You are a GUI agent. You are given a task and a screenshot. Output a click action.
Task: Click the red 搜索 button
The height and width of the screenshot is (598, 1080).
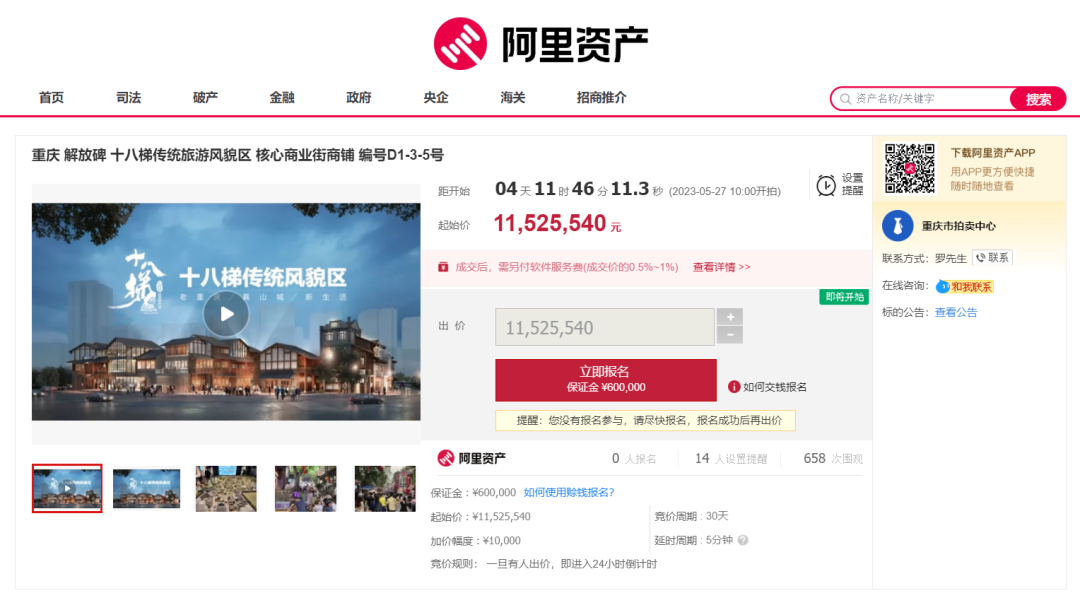pyautogui.click(x=1038, y=99)
